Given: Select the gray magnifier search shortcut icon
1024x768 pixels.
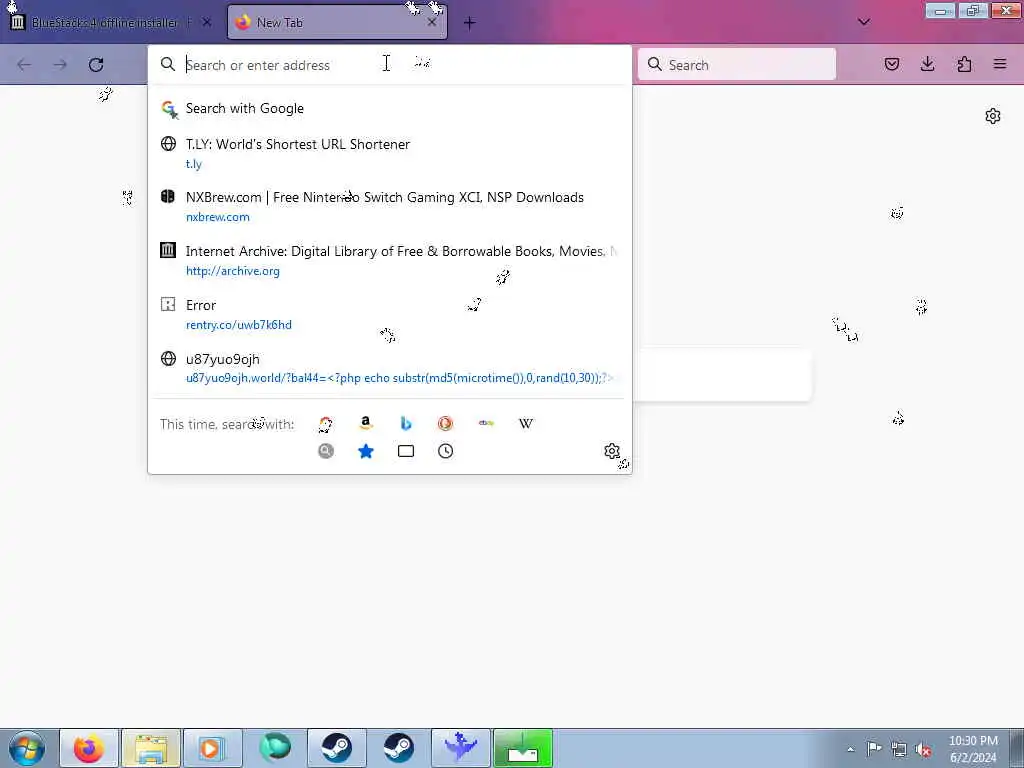Looking at the screenshot, I should [x=326, y=451].
